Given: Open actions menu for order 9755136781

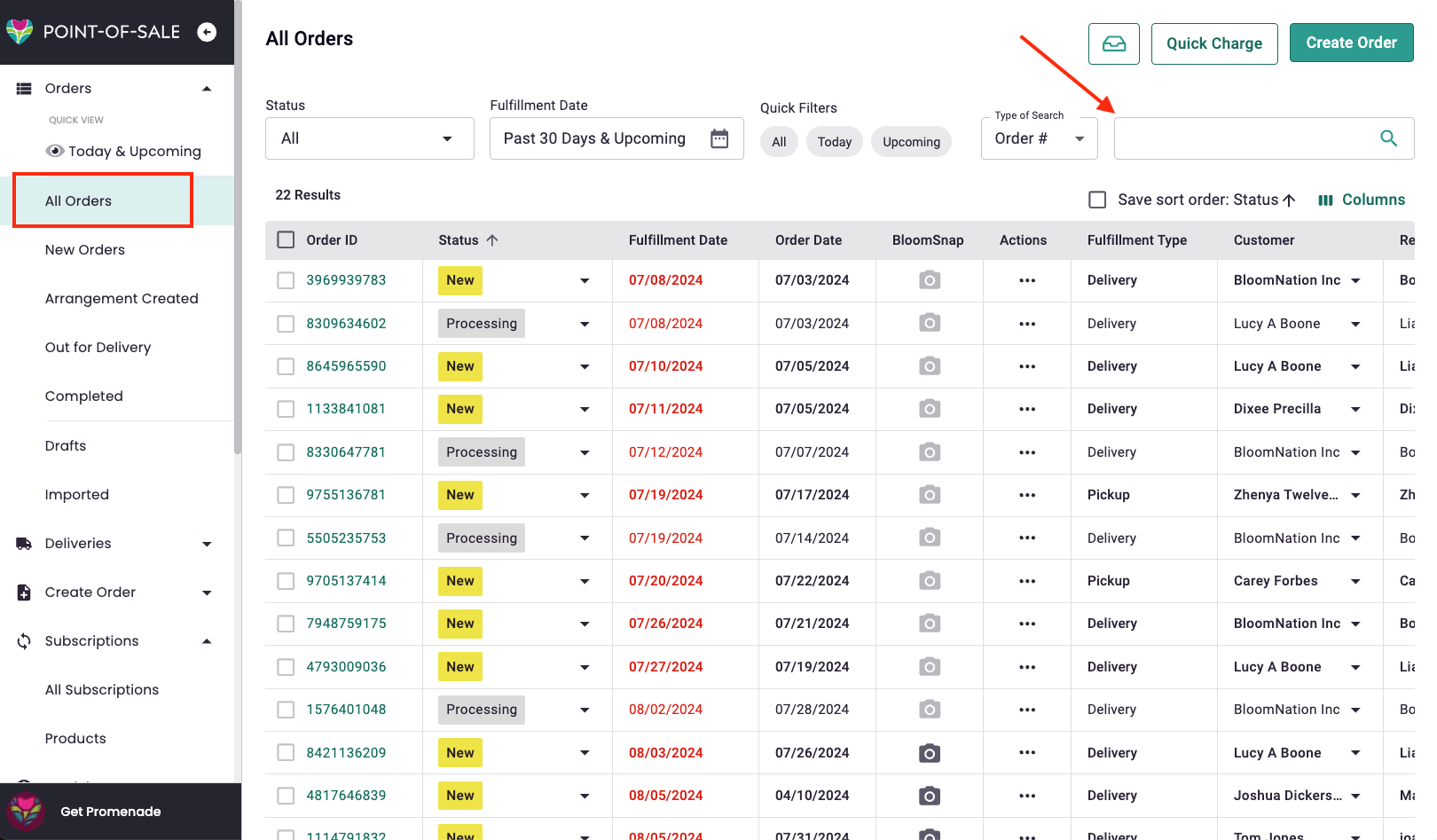Looking at the screenshot, I should point(1027,495).
